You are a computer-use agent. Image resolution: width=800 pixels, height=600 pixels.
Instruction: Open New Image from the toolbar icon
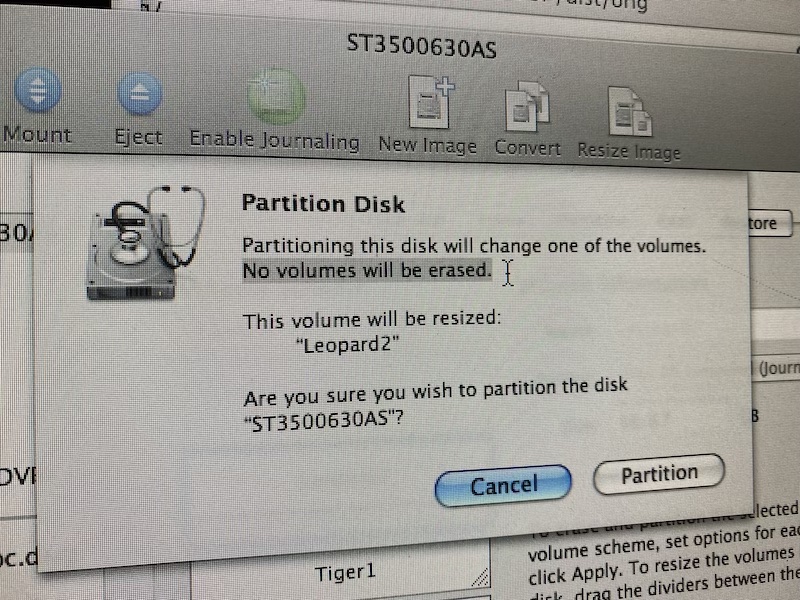[x=431, y=102]
